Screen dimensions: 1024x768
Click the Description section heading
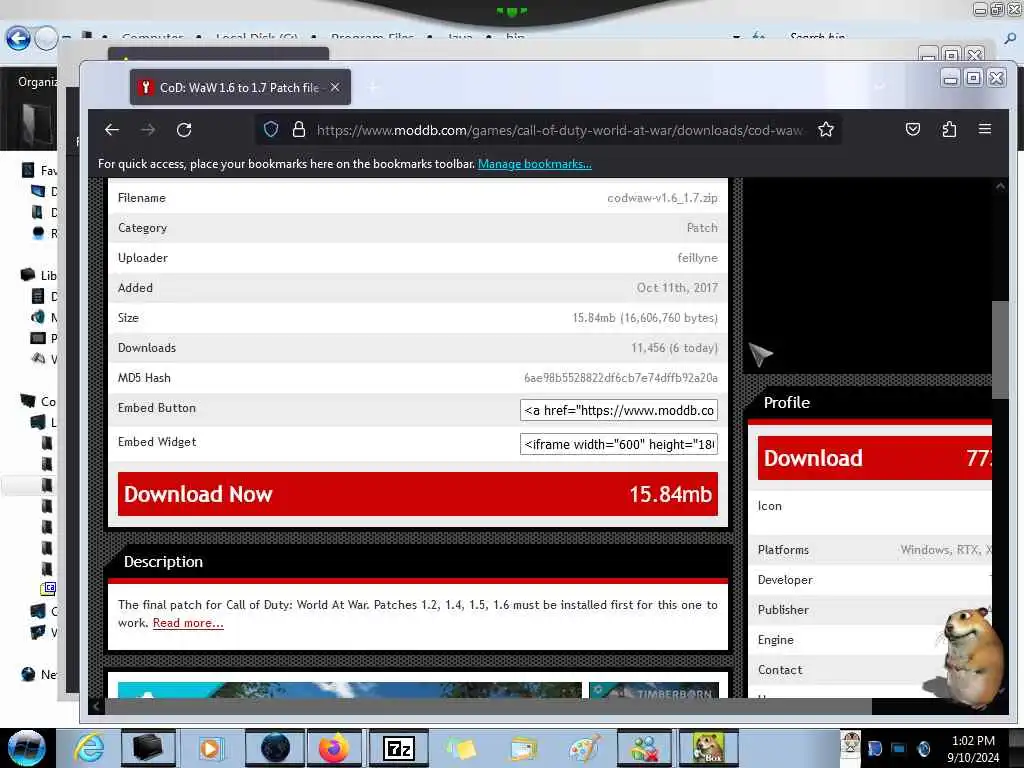163,562
